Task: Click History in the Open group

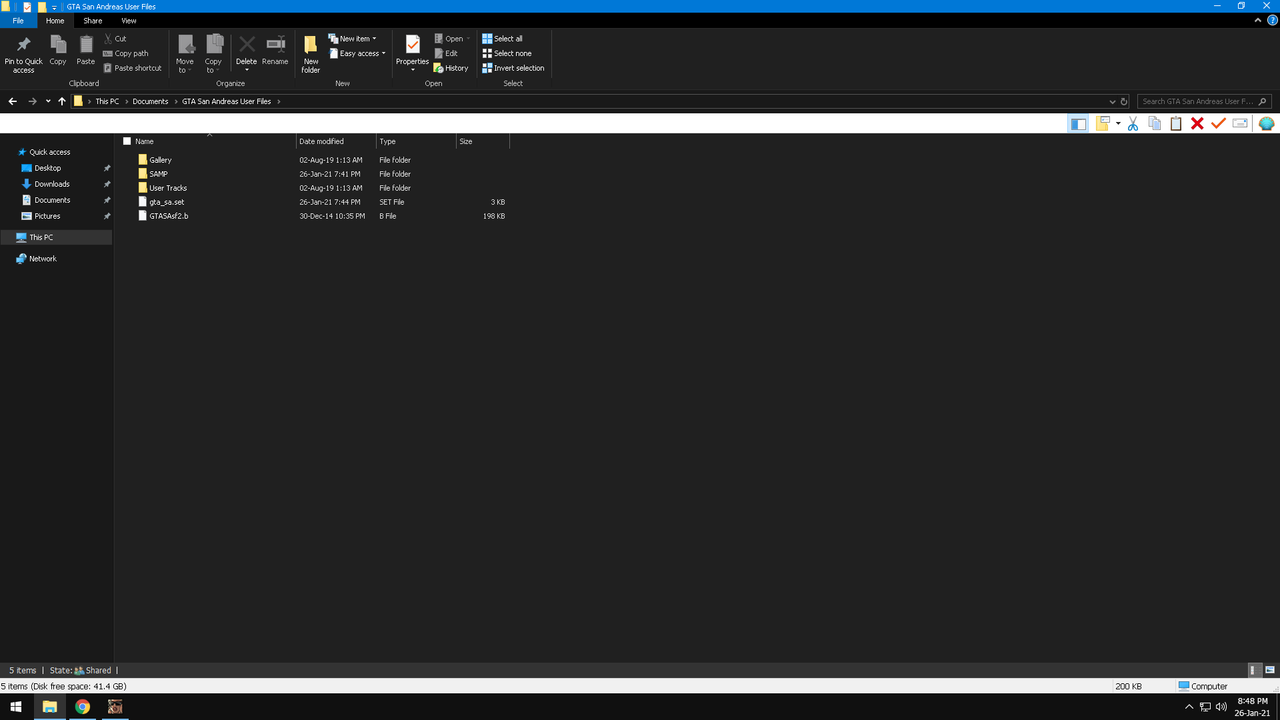Action: (451, 68)
